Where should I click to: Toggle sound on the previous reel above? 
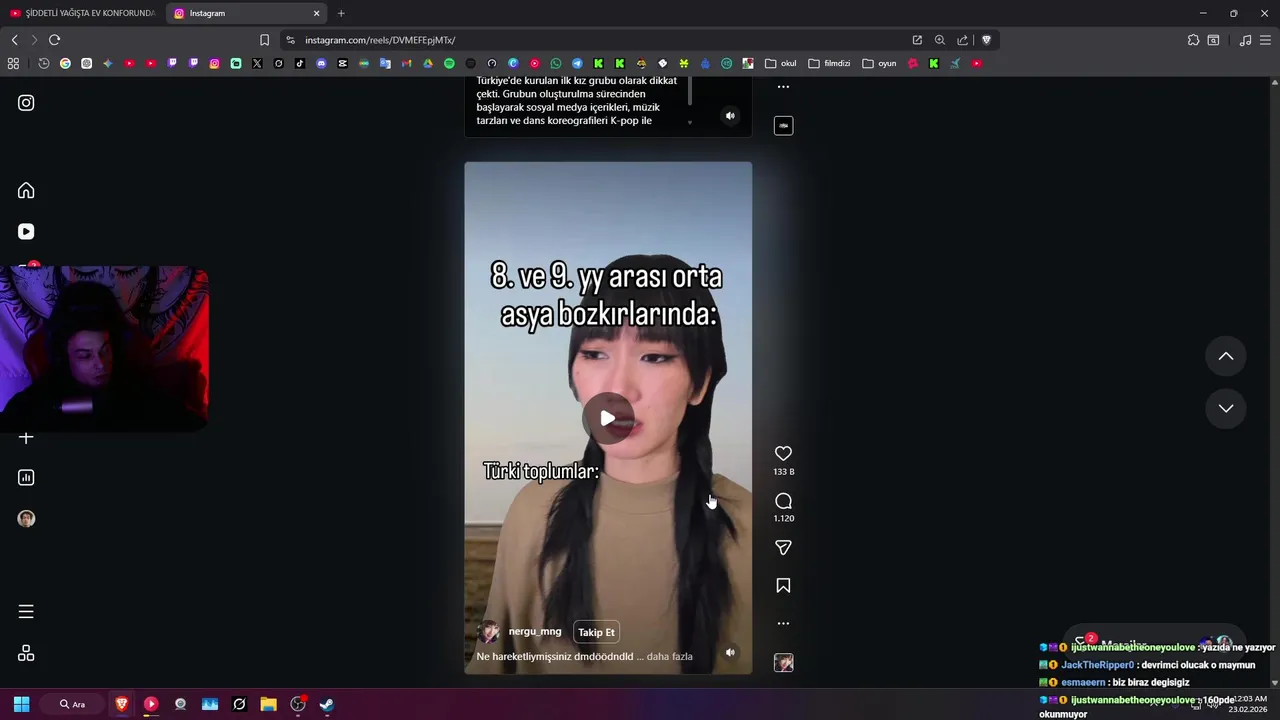[x=730, y=116]
